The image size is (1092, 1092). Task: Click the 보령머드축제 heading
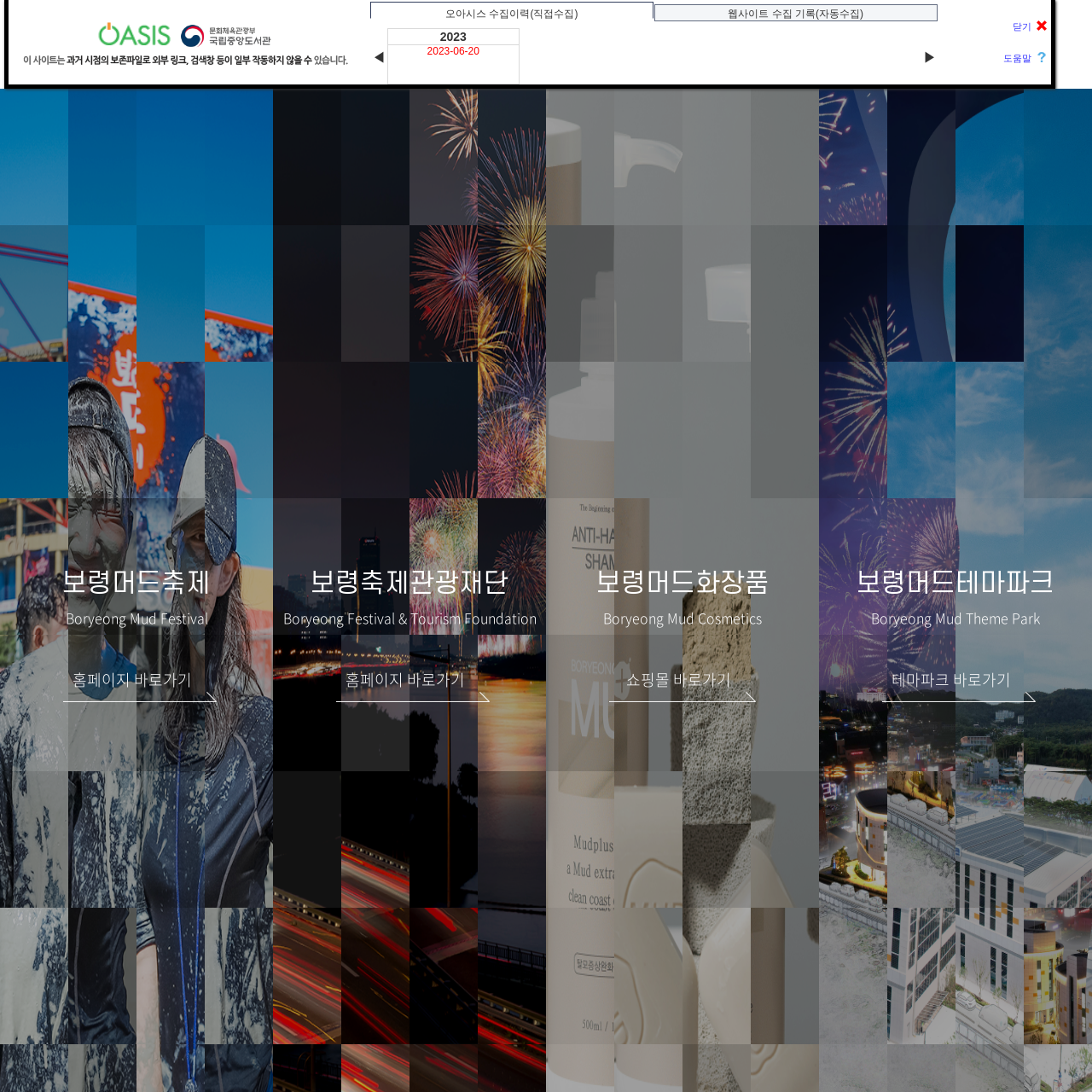pos(136,582)
